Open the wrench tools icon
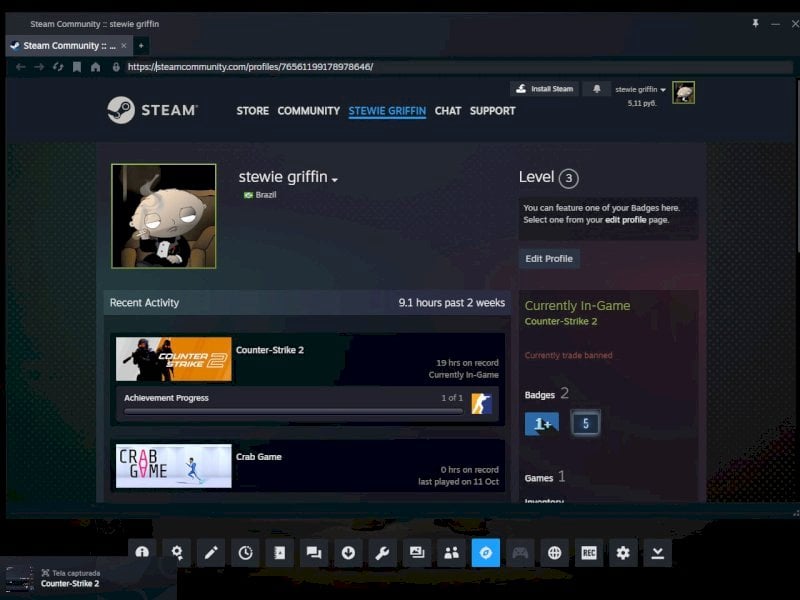Viewport: 800px width, 600px height. pyautogui.click(x=383, y=553)
